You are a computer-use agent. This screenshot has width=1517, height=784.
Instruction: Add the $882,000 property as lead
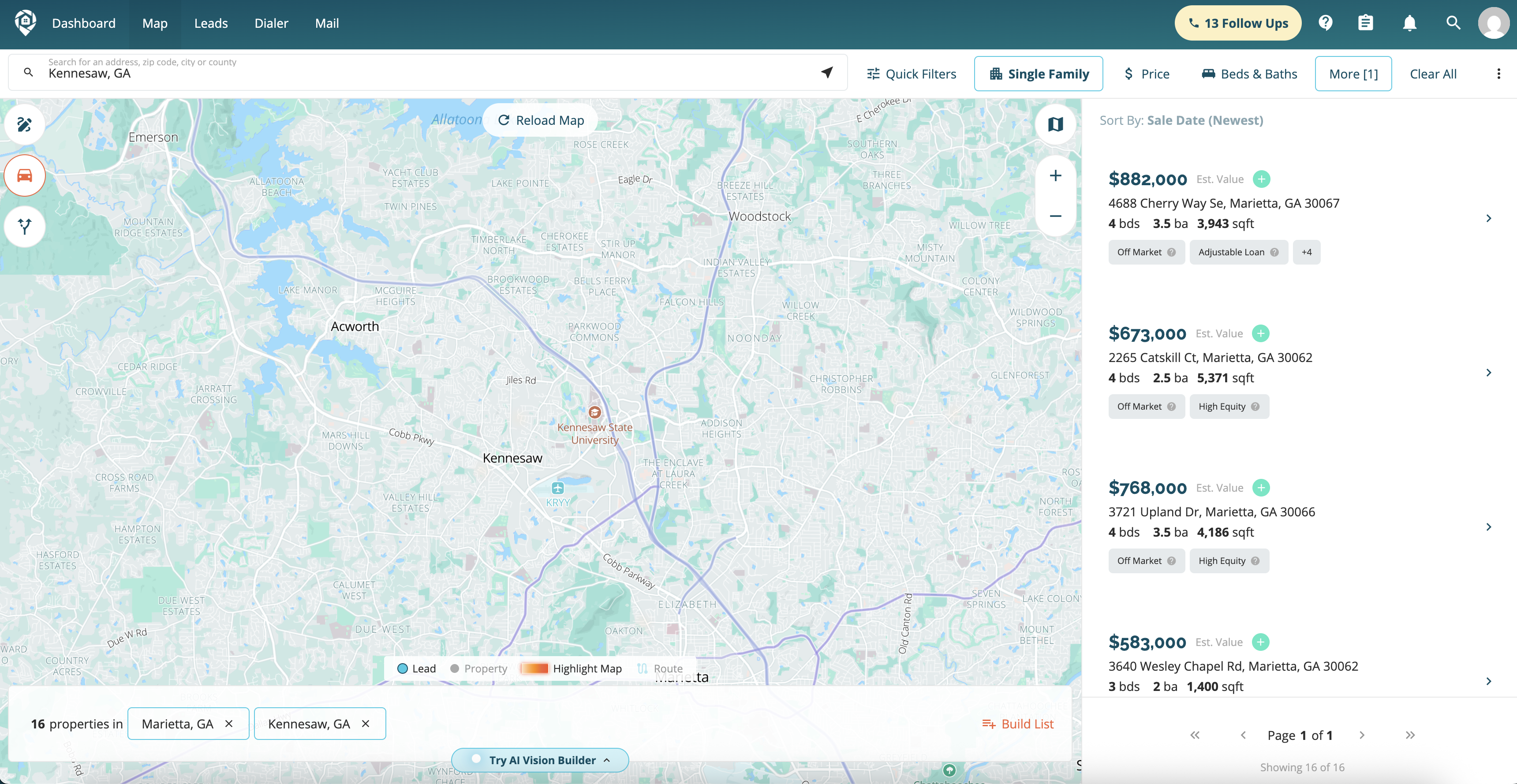point(1261,179)
